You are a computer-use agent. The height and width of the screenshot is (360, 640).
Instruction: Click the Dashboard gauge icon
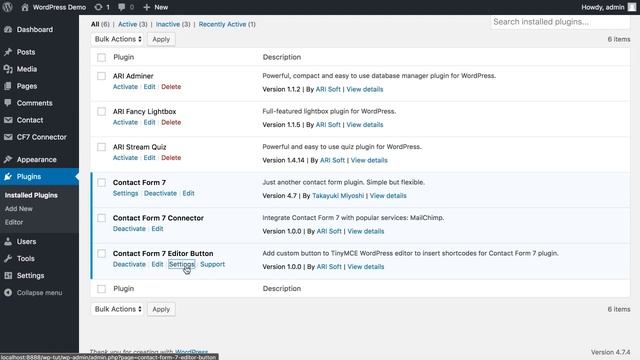point(8,29)
